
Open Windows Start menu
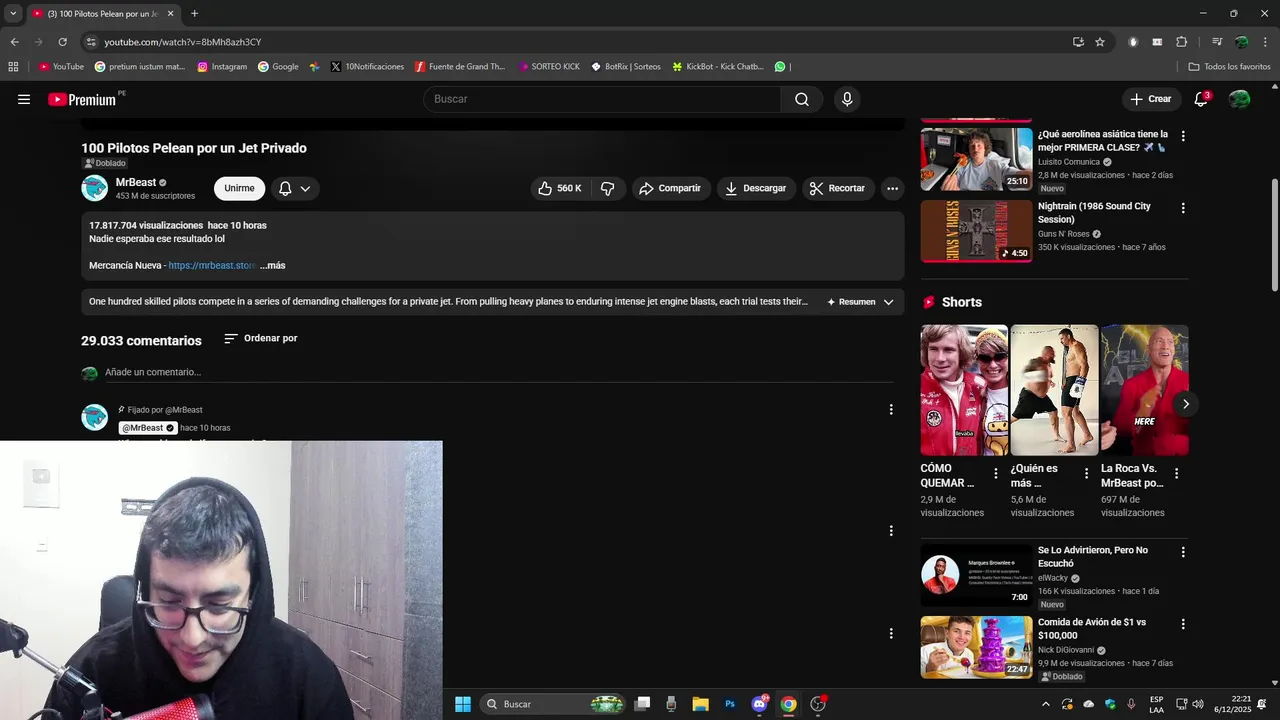coord(463,704)
